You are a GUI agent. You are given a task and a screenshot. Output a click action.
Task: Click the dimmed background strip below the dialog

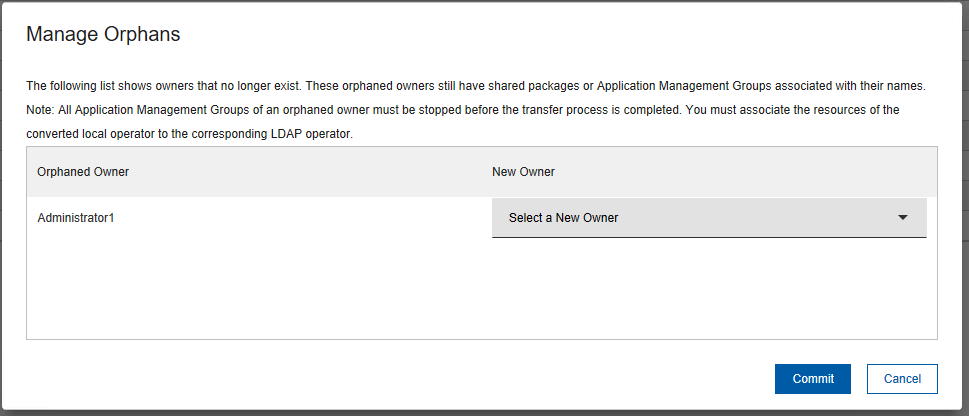[484, 412]
